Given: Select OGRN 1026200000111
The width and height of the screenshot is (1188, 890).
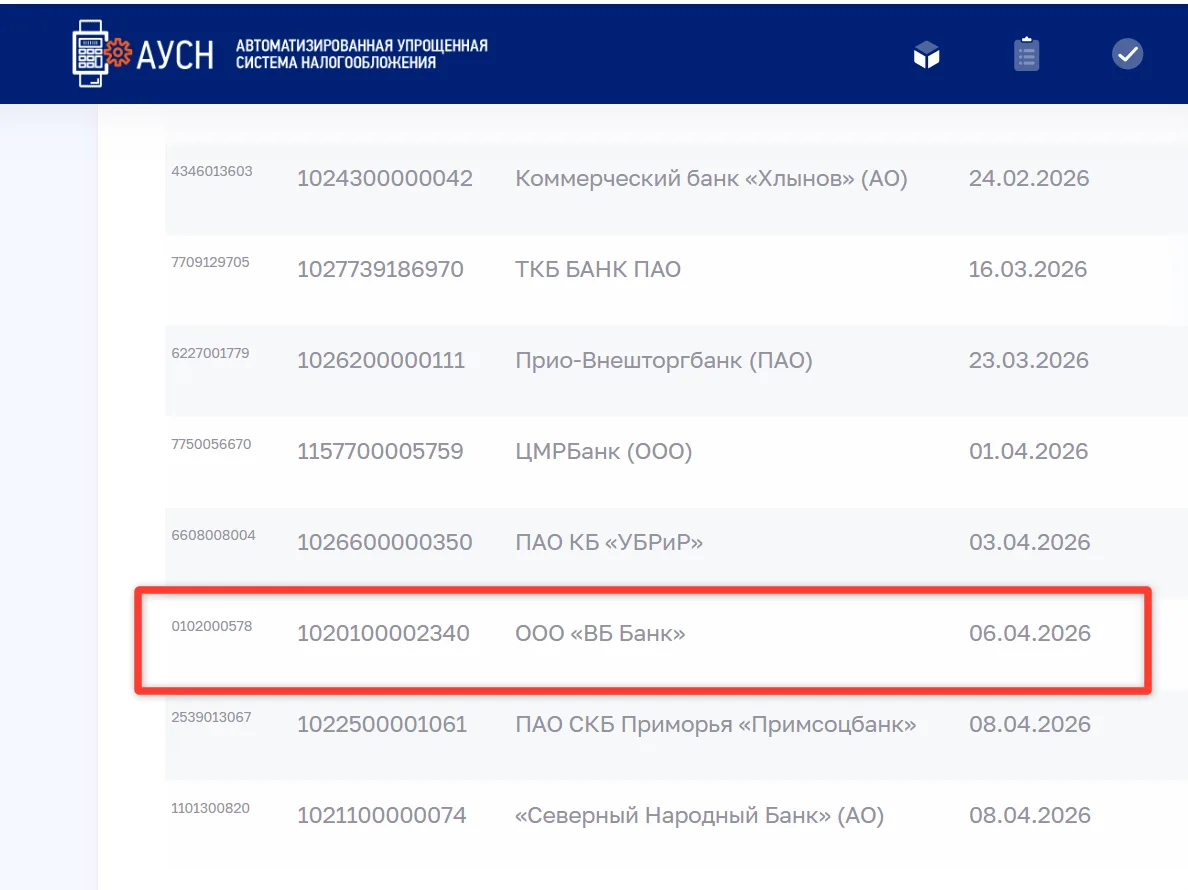Looking at the screenshot, I should pos(380,360).
